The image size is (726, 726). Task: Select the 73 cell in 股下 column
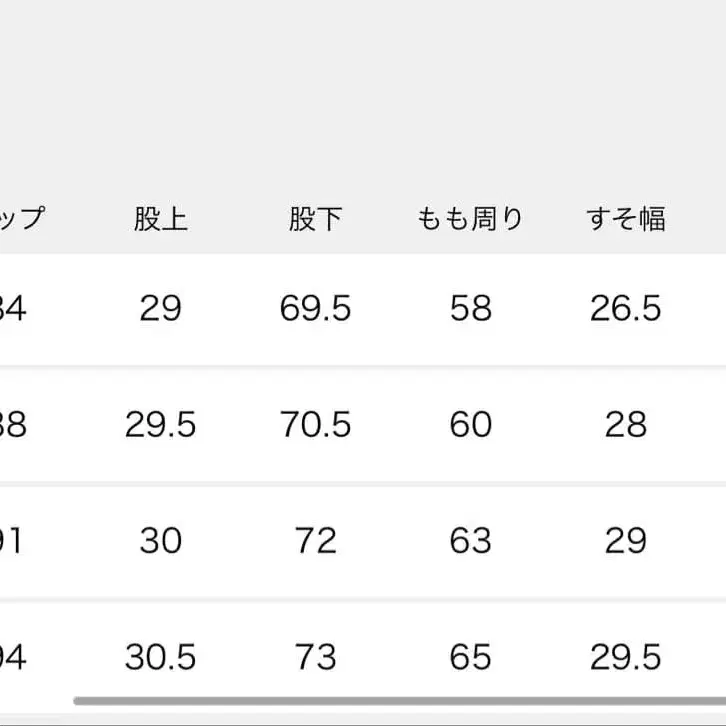point(315,657)
